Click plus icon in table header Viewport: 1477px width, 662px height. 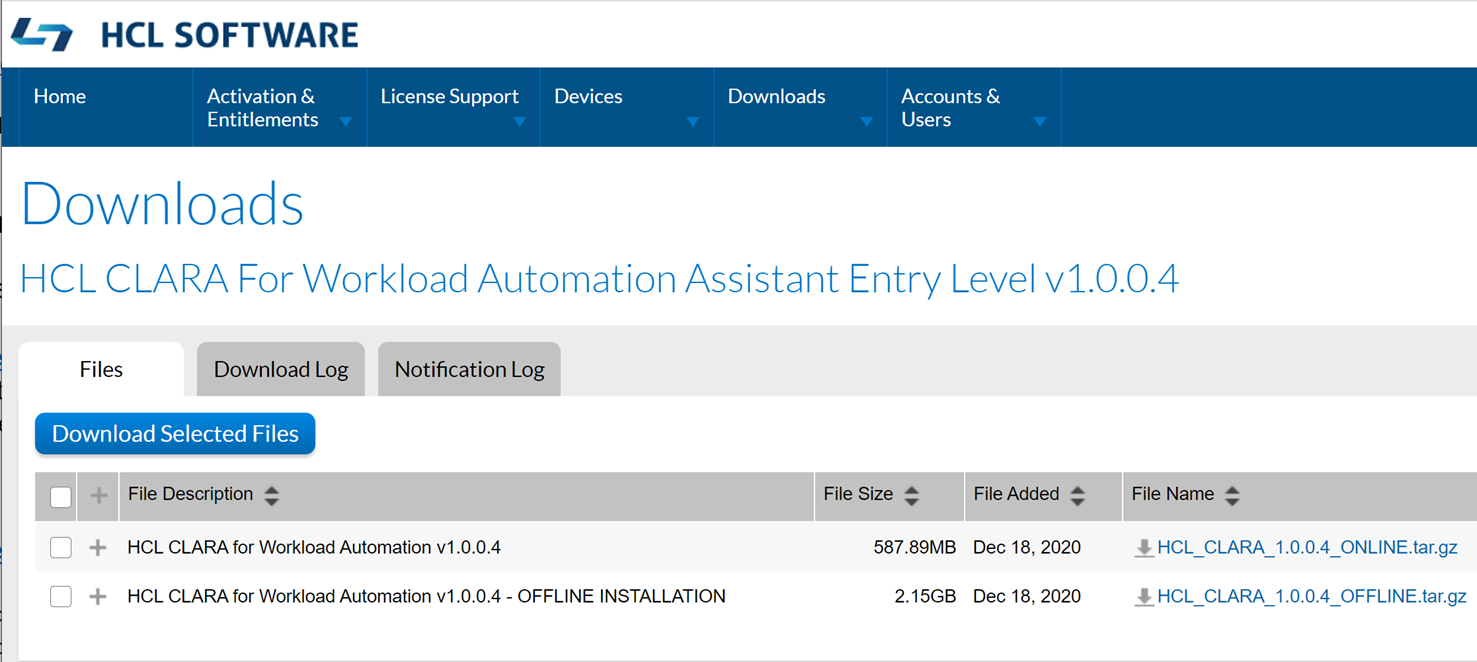click(98, 495)
